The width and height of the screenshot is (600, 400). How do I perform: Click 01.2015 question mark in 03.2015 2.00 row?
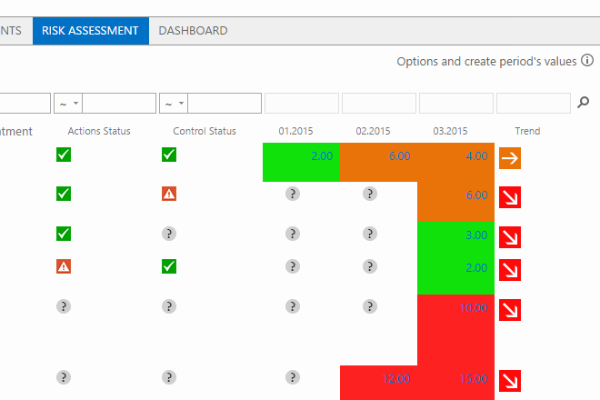(x=293, y=266)
